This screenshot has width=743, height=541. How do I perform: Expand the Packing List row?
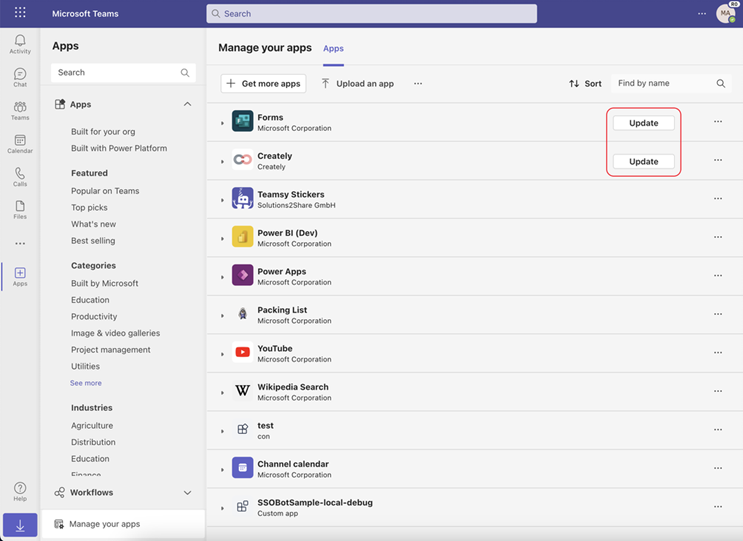pos(222,316)
